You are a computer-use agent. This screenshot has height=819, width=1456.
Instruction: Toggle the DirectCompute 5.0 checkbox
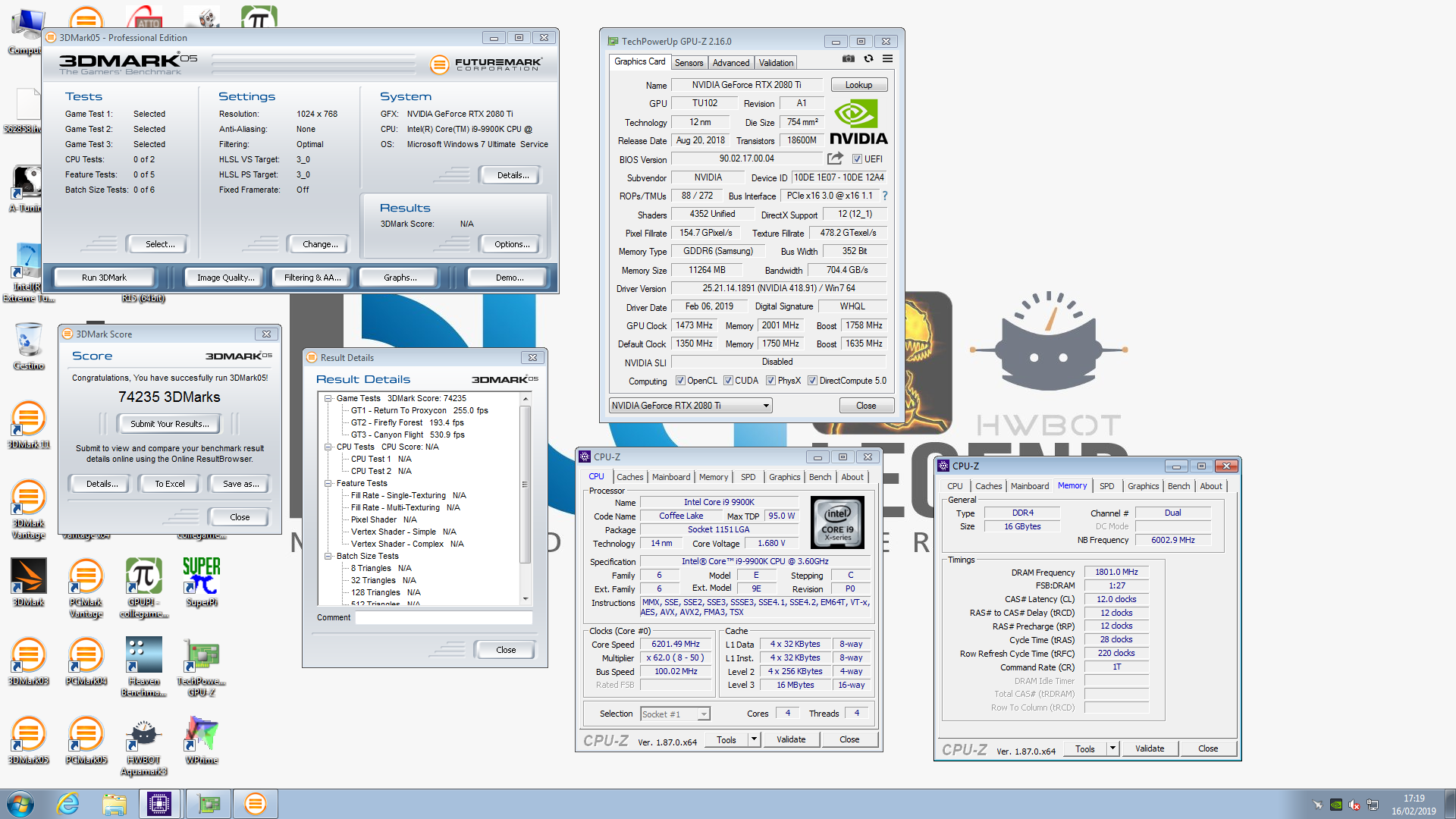click(x=812, y=381)
